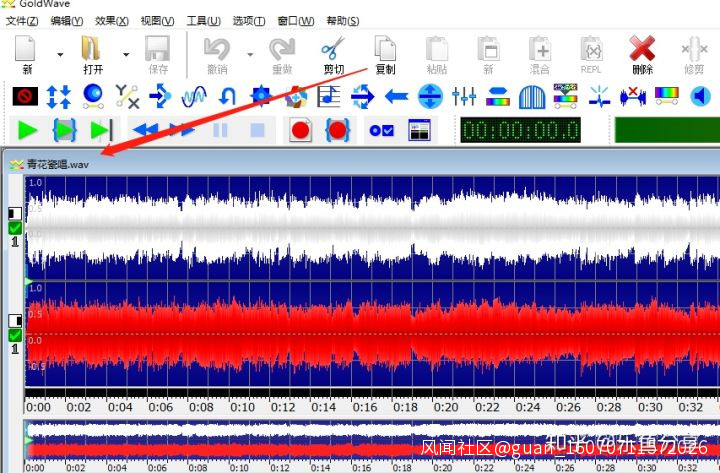Trim audio with 修剪 button
Viewport: 720px width, 473px height.
click(694, 55)
